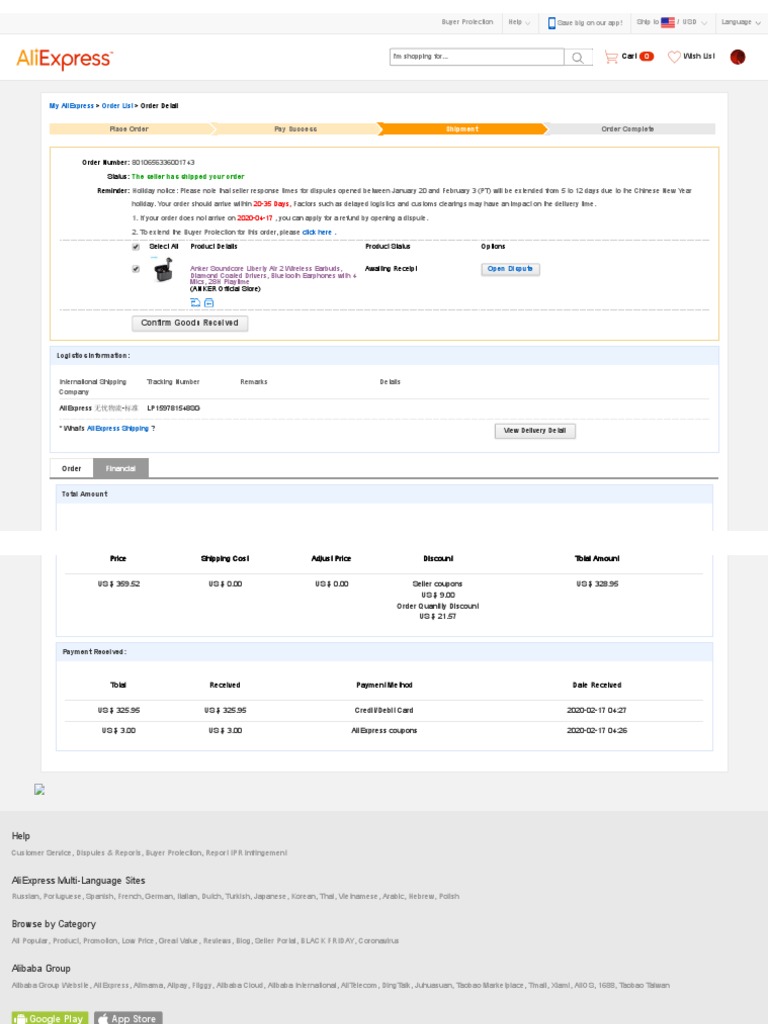Open the Wish List heart icon
Viewport: 768px width, 1024px height.
click(x=674, y=57)
